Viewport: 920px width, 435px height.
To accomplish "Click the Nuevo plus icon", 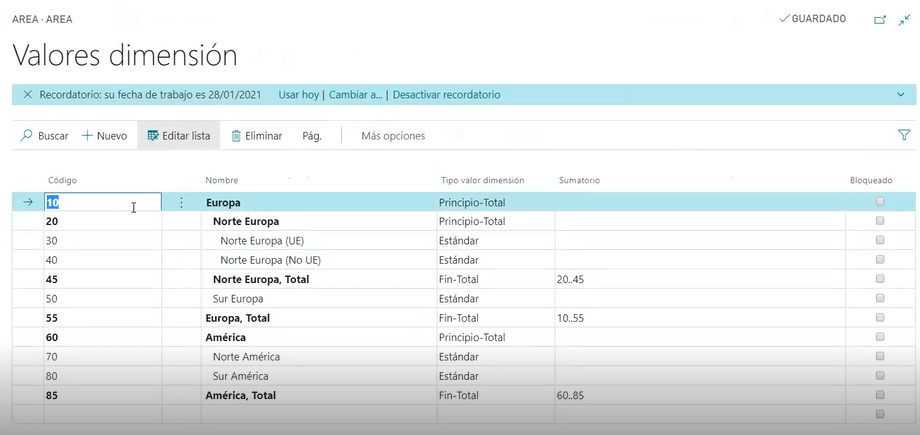I will click(x=87, y=136).
